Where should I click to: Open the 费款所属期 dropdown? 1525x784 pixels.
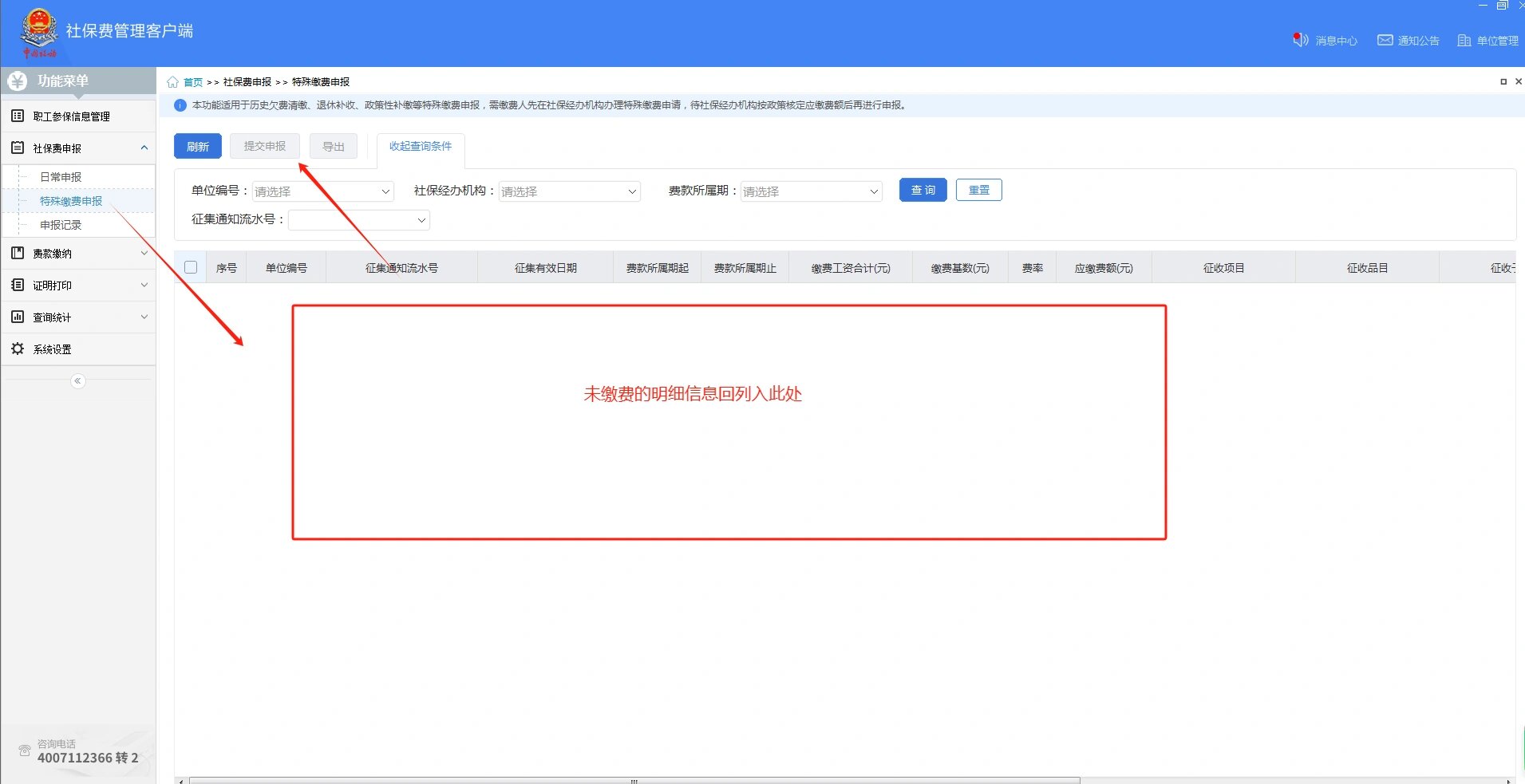click(811, 191)
